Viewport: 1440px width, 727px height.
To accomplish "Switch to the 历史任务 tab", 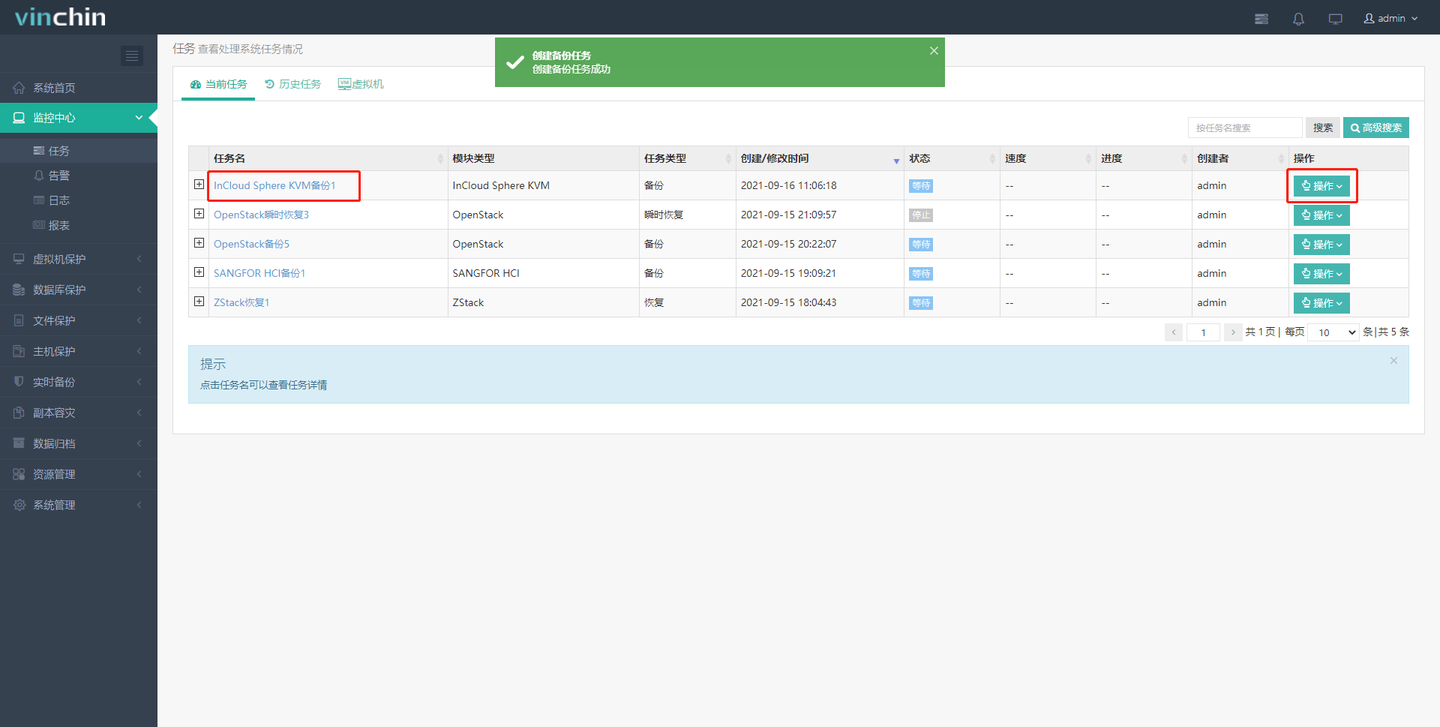I will point(292,84).
